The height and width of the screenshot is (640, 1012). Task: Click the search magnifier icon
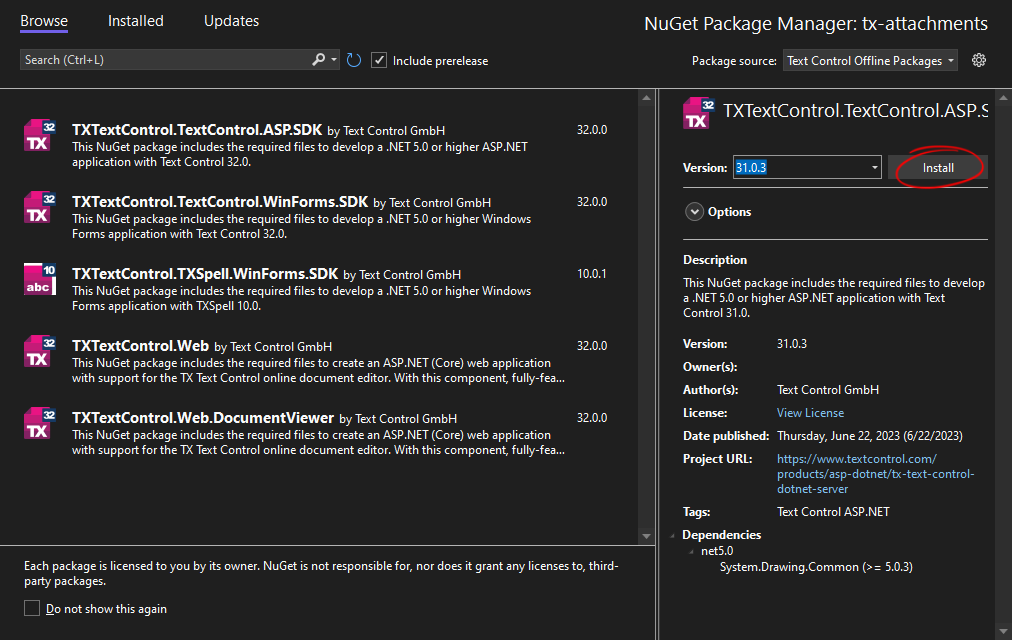(x=319, y=60)
